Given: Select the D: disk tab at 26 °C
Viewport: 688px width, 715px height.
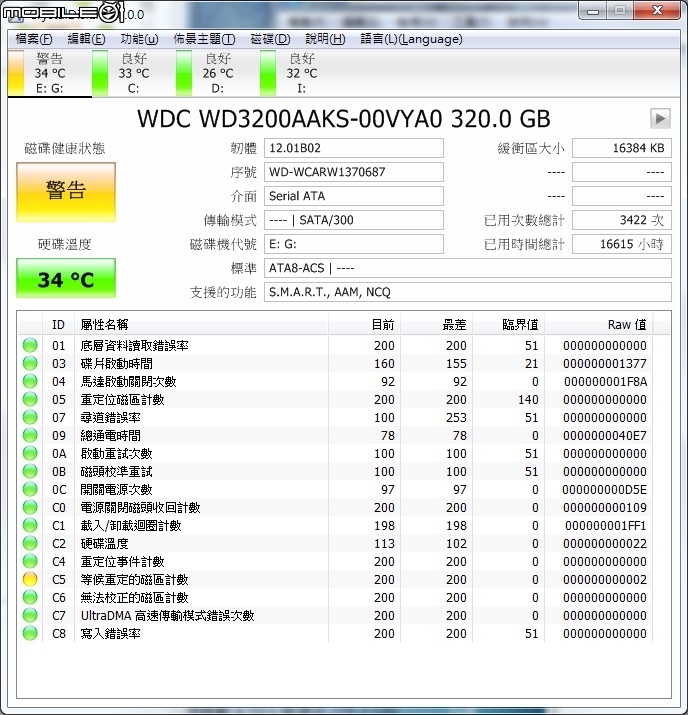Looking at the screenshot, I should pos(217,73).
